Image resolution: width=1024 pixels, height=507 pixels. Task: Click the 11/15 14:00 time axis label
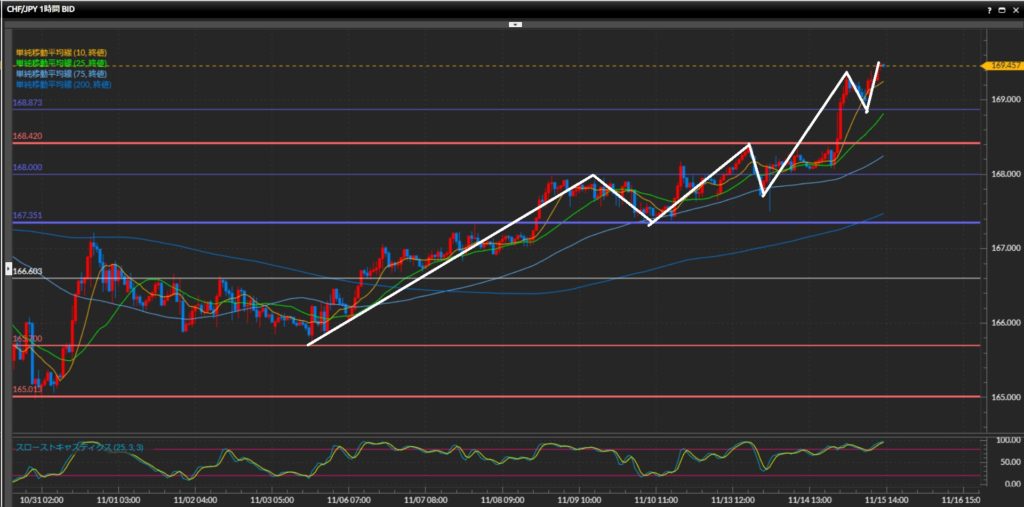click(884, 496)
